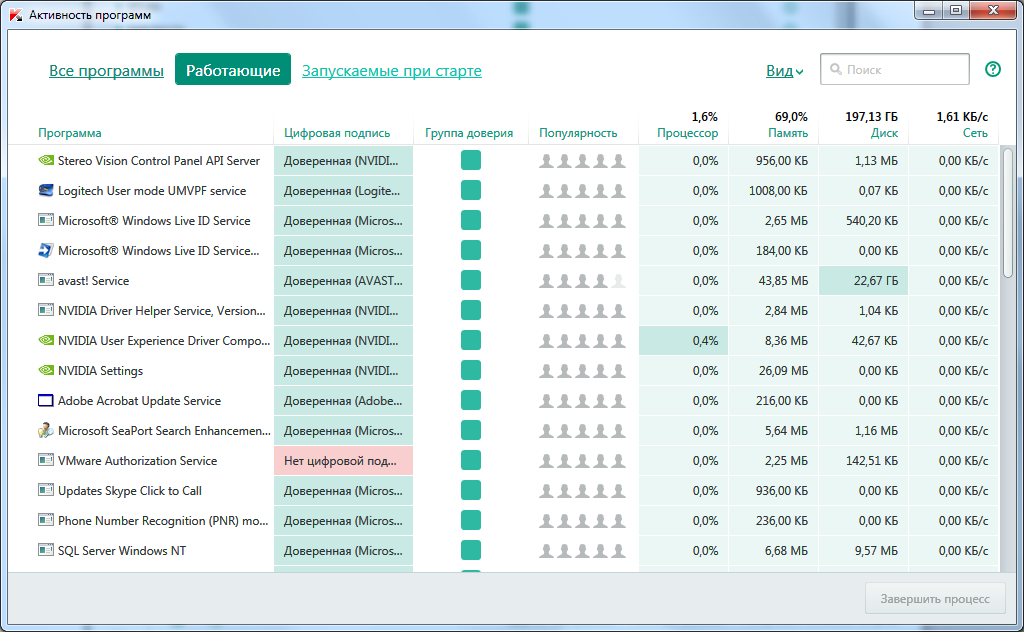Click the green help question mark icon

992,69
